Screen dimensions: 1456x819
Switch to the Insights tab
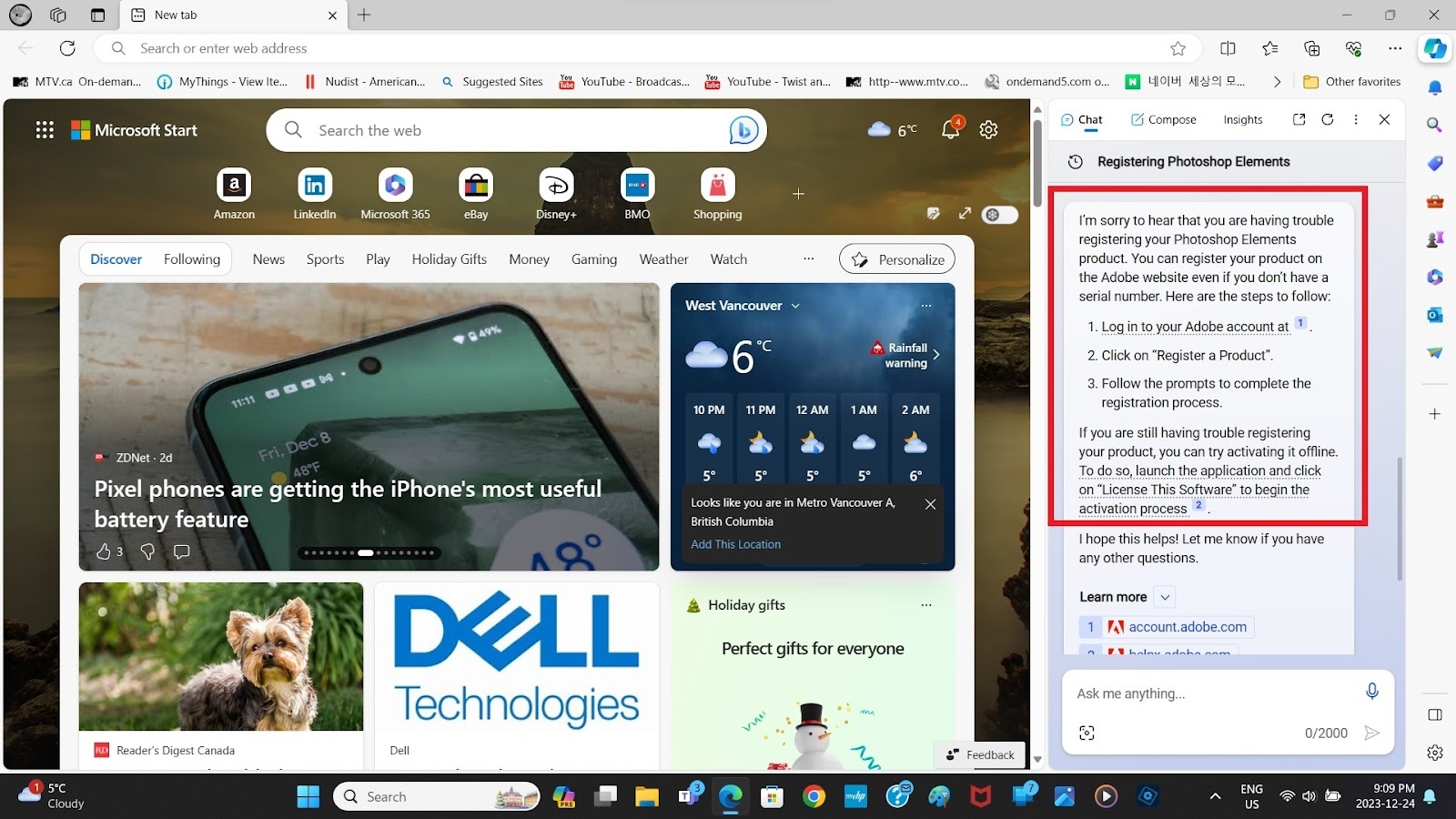tap(1243, 119)
